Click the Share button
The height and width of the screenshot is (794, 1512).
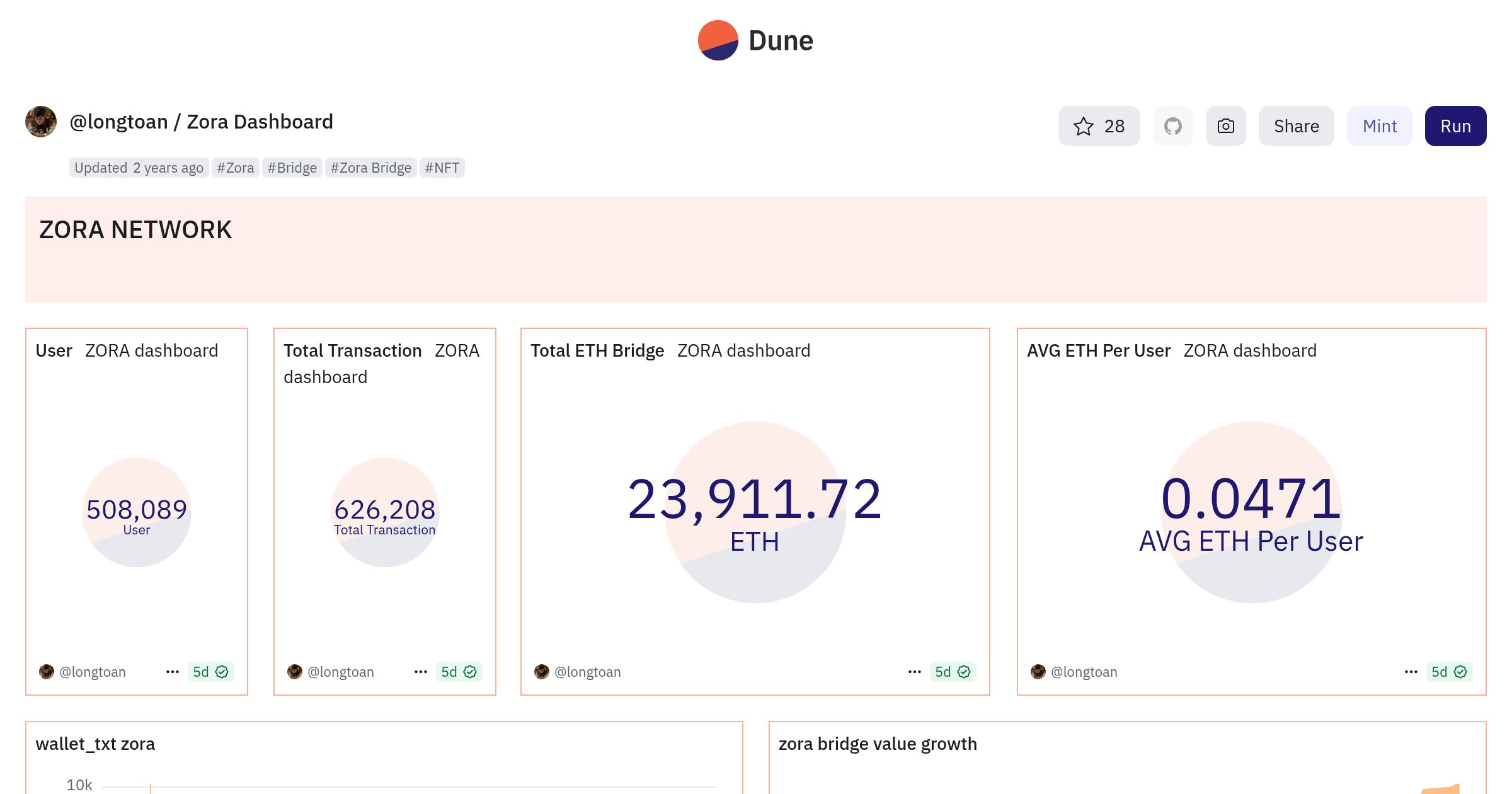(x=1296, y=126)
